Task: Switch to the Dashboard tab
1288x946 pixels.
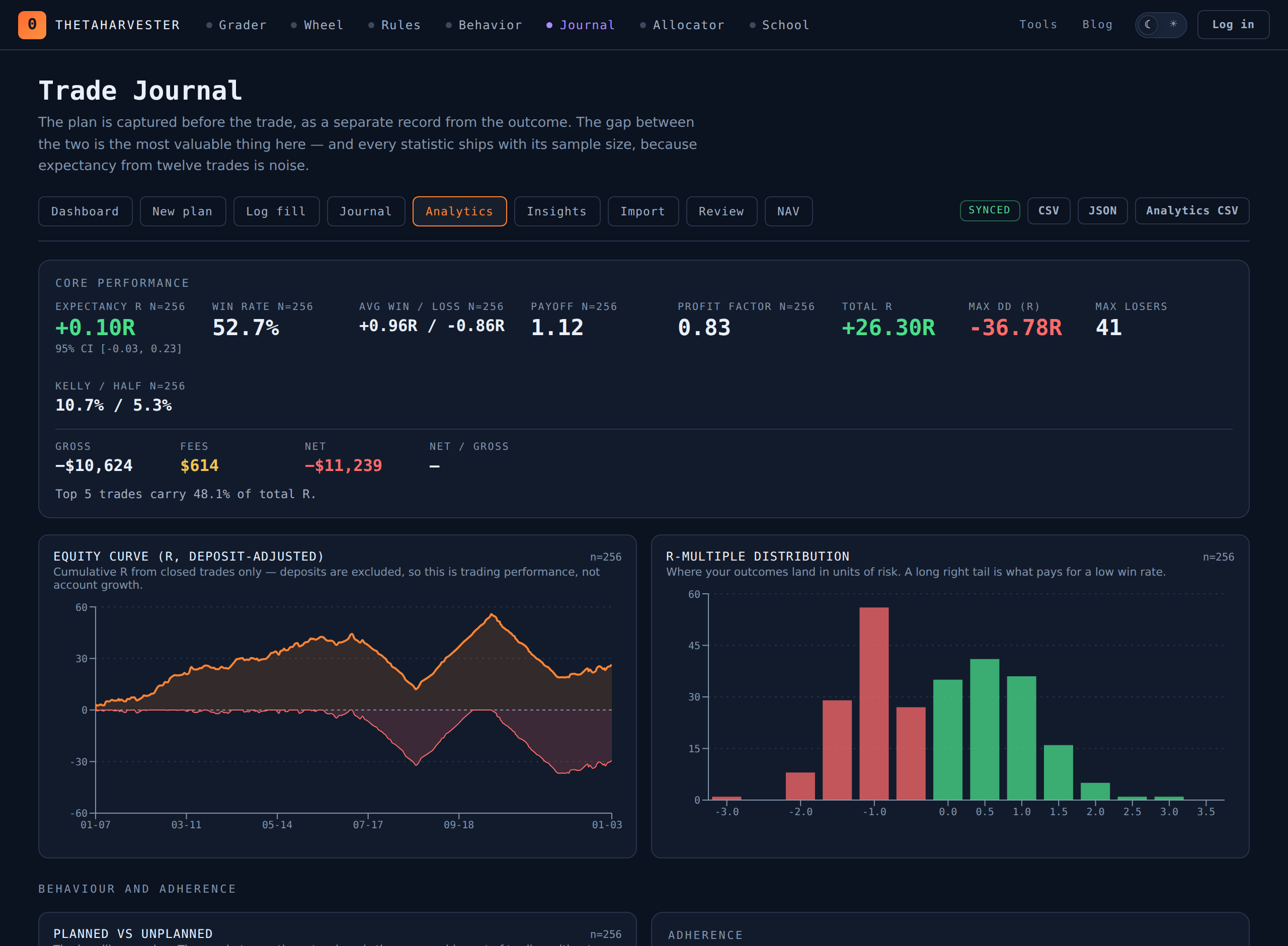Action: pos(86,211)
